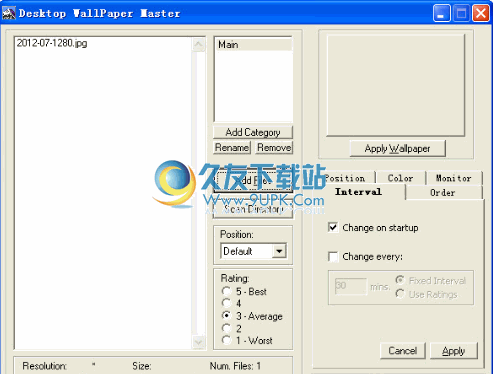Select the Main category
The image size is (493, 374).
click(254, 44)
